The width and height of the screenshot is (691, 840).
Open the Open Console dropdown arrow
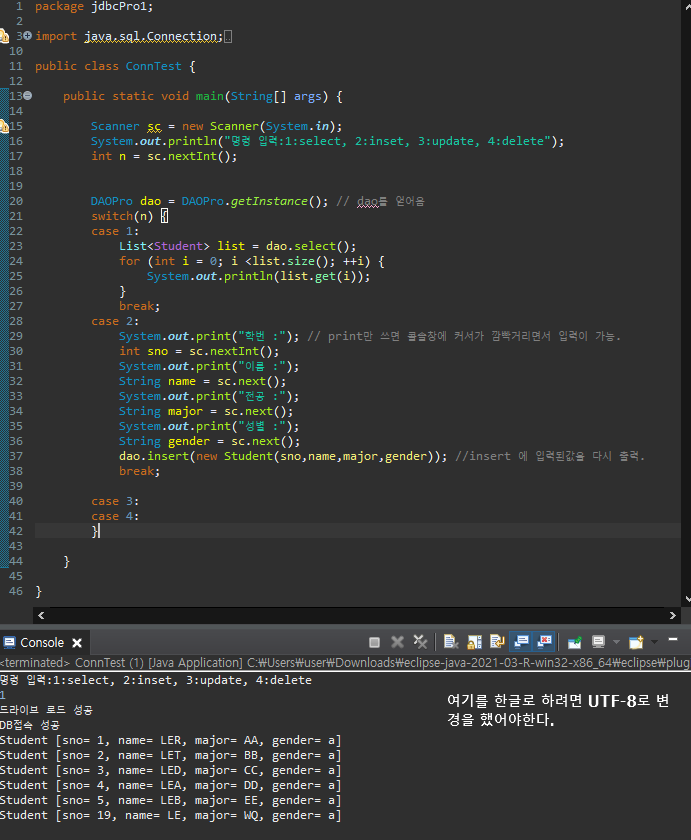point(655,642)
